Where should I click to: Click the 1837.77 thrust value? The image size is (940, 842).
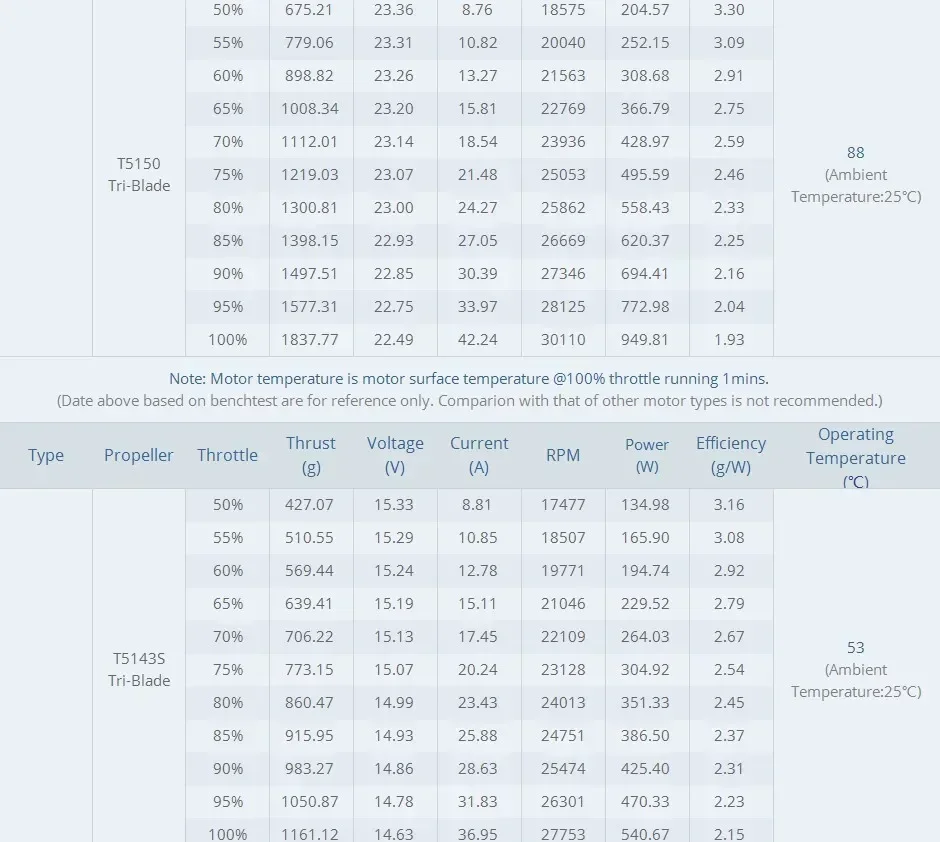click(x=309, y=339)
